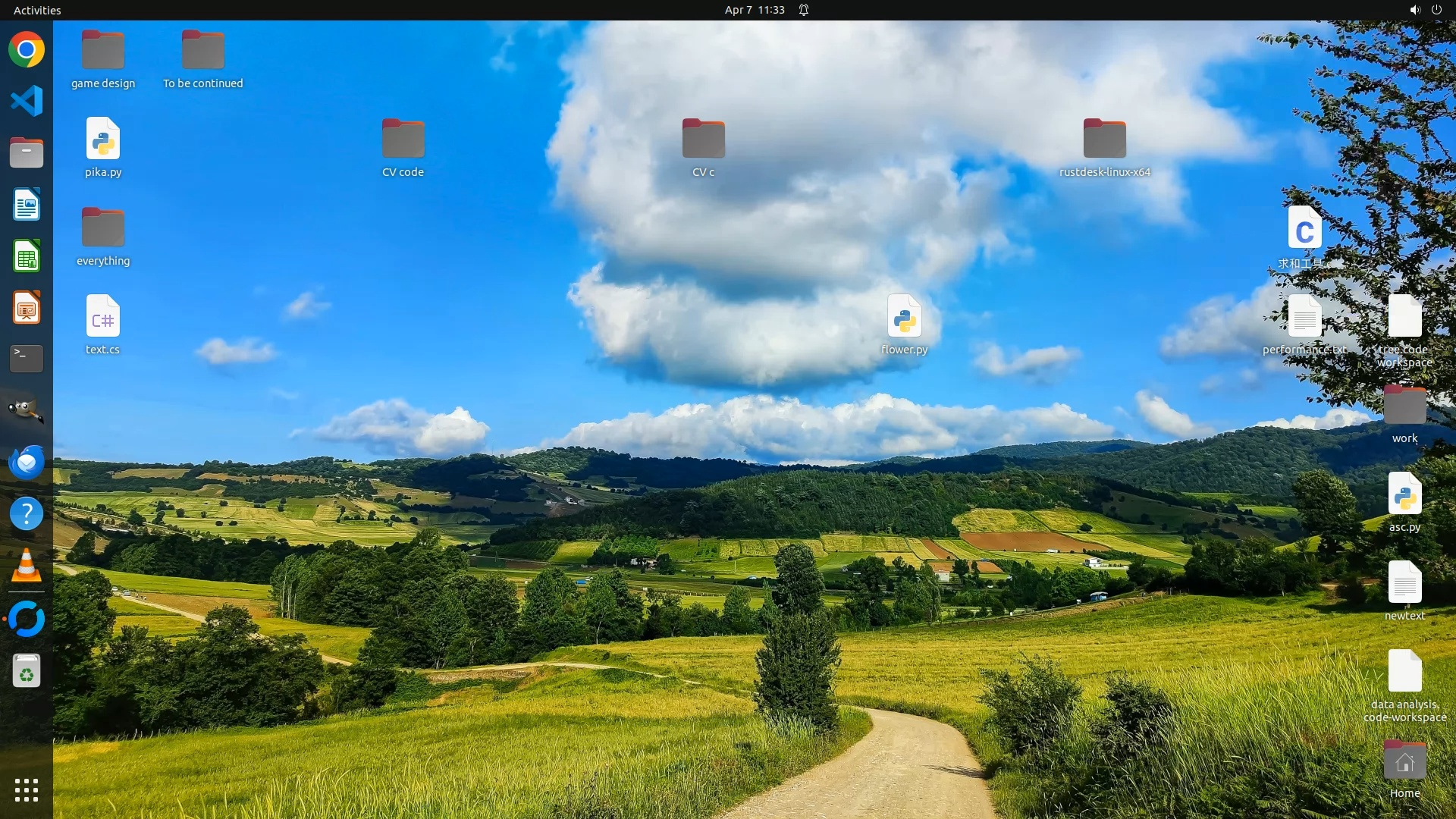Open the Files manager in dock
Viewport: 1456px width, 819px height.
click(27, 152)
